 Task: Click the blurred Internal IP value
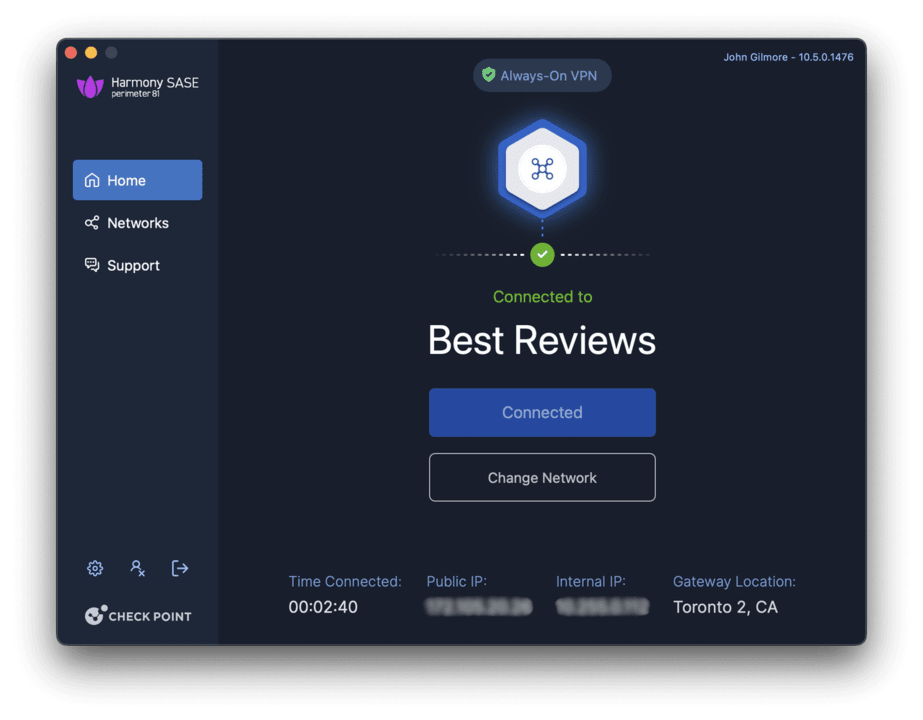tap(604, 606)
